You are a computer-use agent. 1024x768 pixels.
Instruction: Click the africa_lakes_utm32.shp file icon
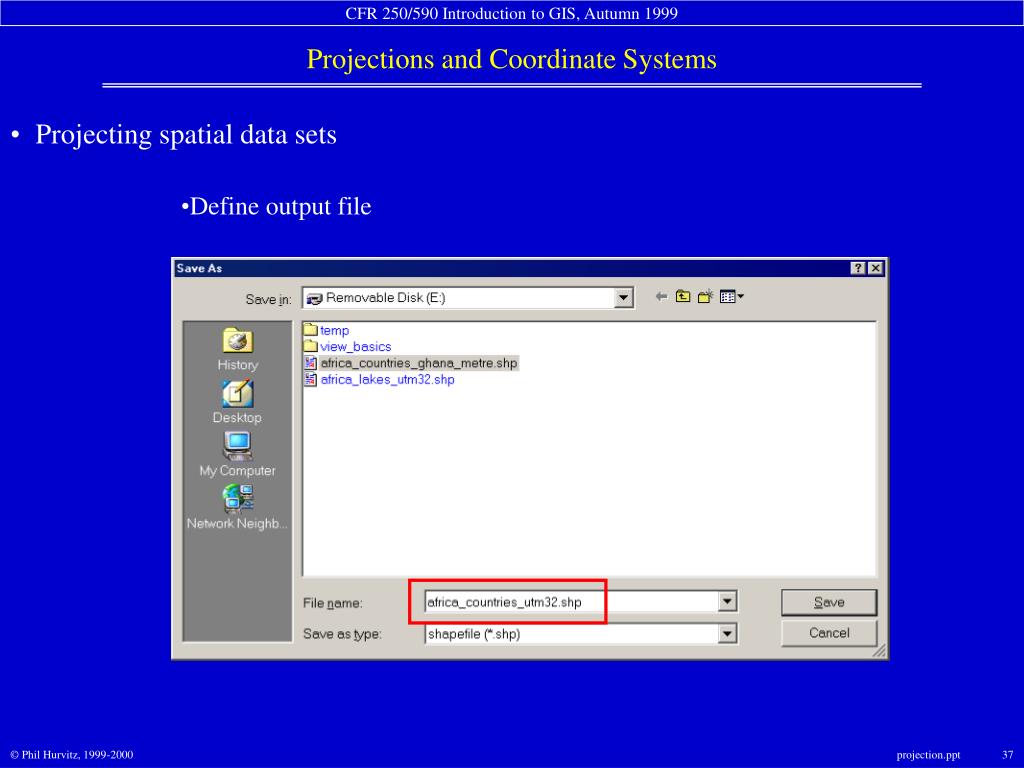(311, 379)
